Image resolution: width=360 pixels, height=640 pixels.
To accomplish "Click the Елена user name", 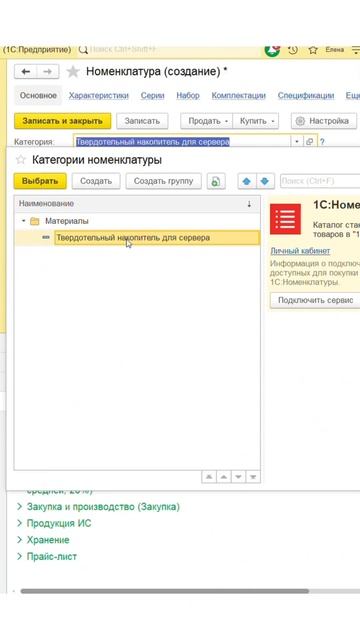I will pyautogui.click(x=334, y=50).
